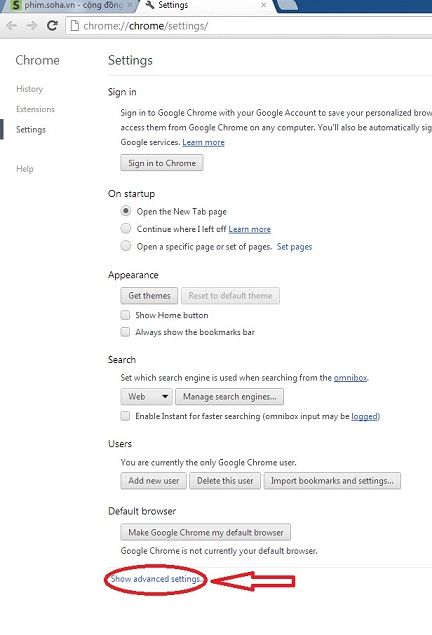Select Continue where I left off
The image size is (432, 635).
pos(126,228)
